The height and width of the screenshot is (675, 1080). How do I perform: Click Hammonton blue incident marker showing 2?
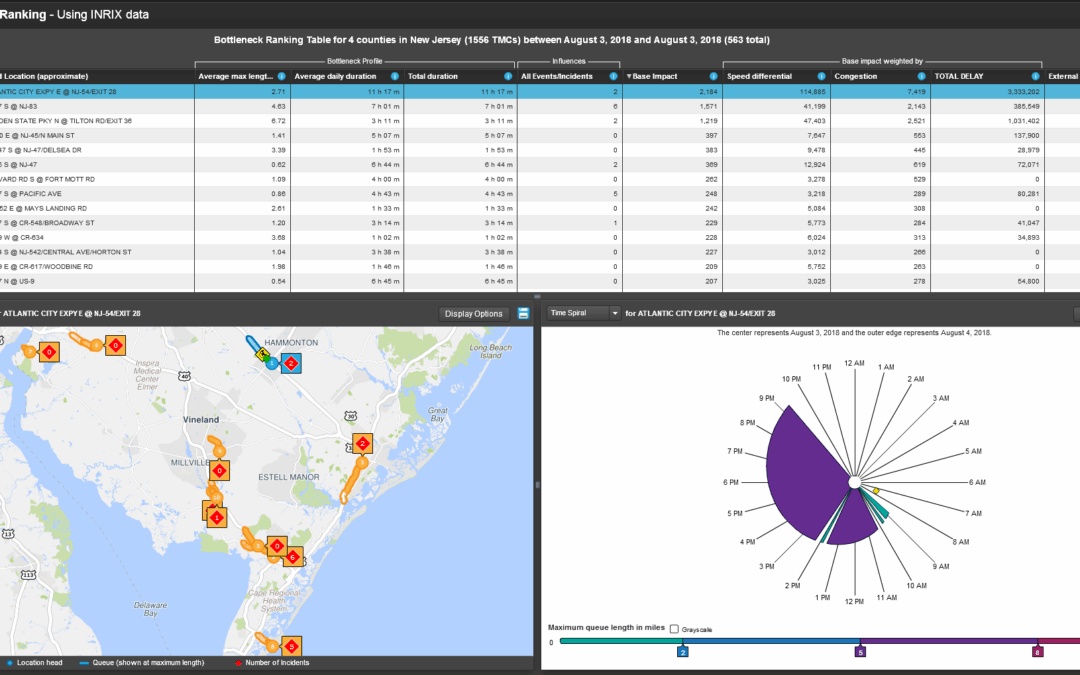click(x=290, y=364)
